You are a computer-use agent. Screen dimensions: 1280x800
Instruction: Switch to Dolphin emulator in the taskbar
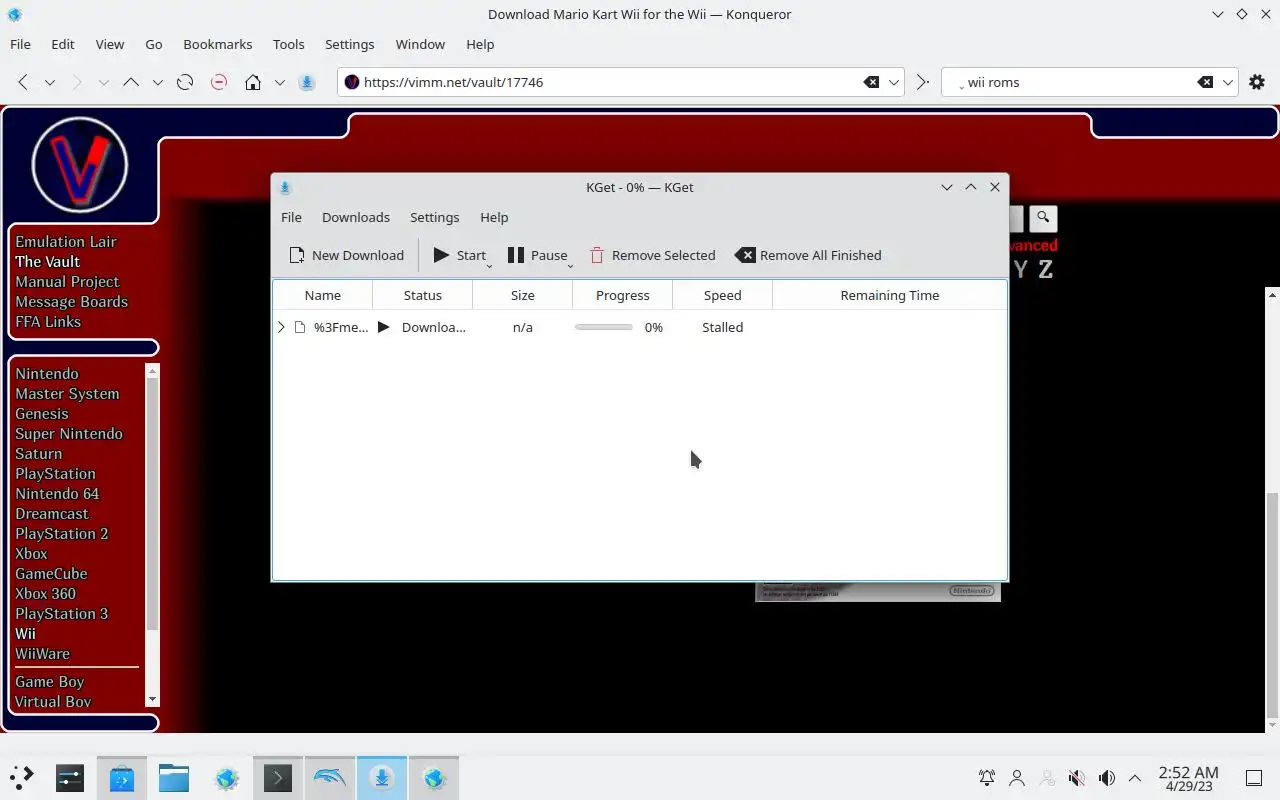click(329, 777)
